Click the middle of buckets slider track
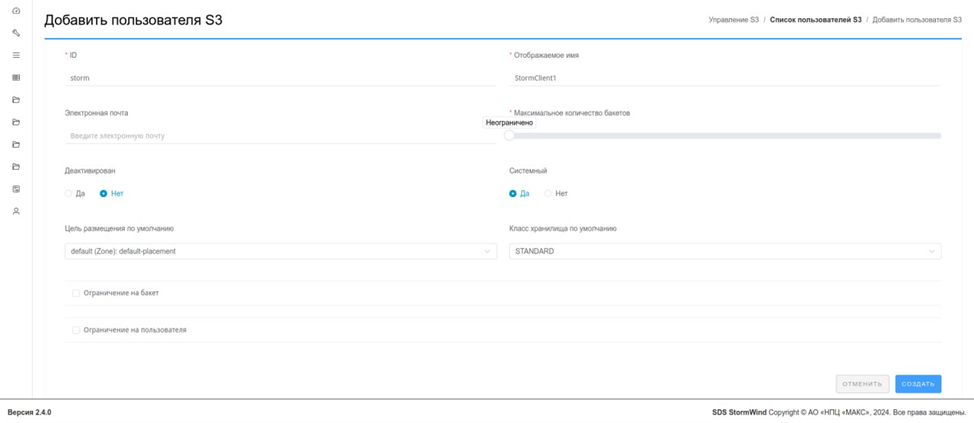 [x=725, y=135]
